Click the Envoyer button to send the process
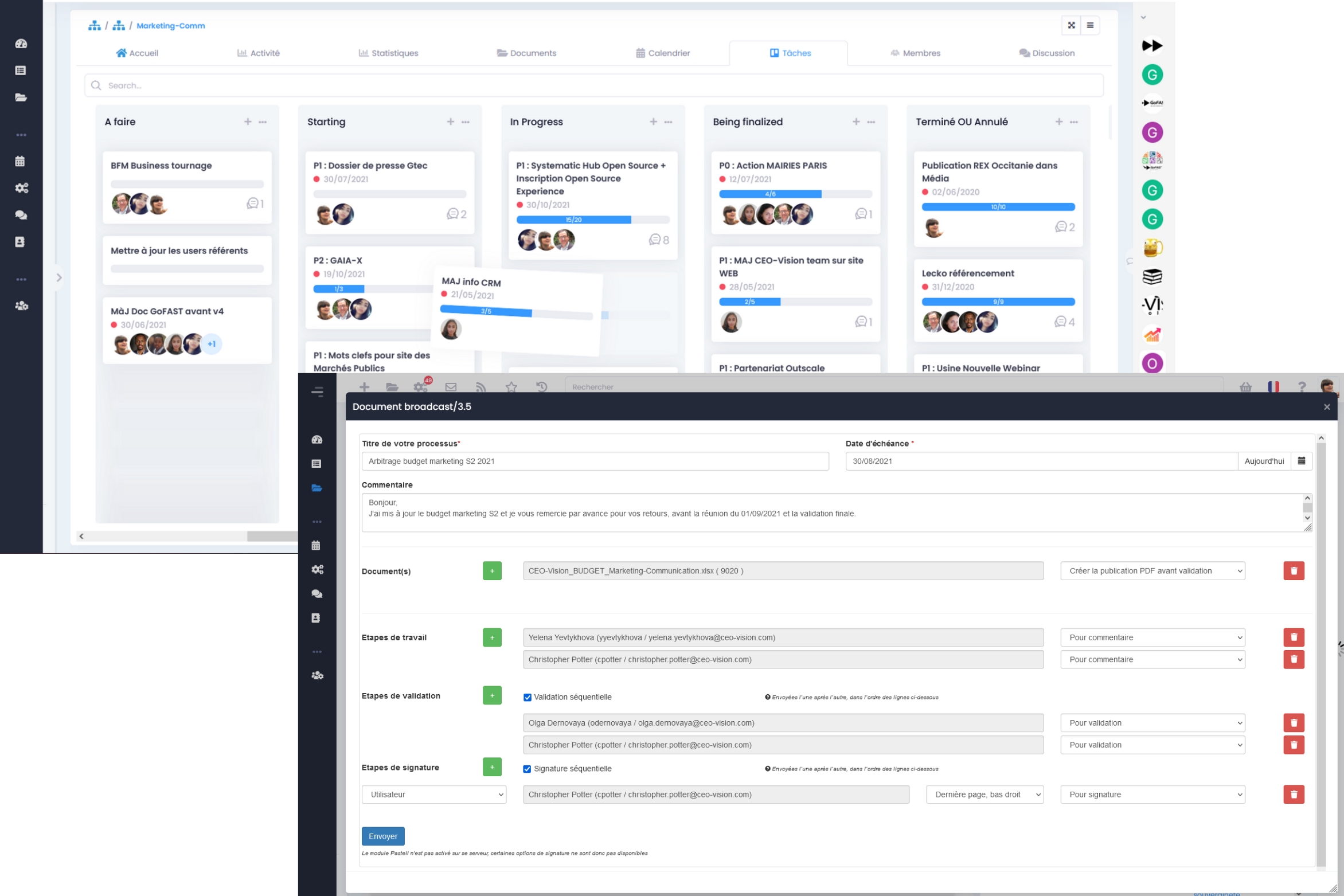 point(382,836)
